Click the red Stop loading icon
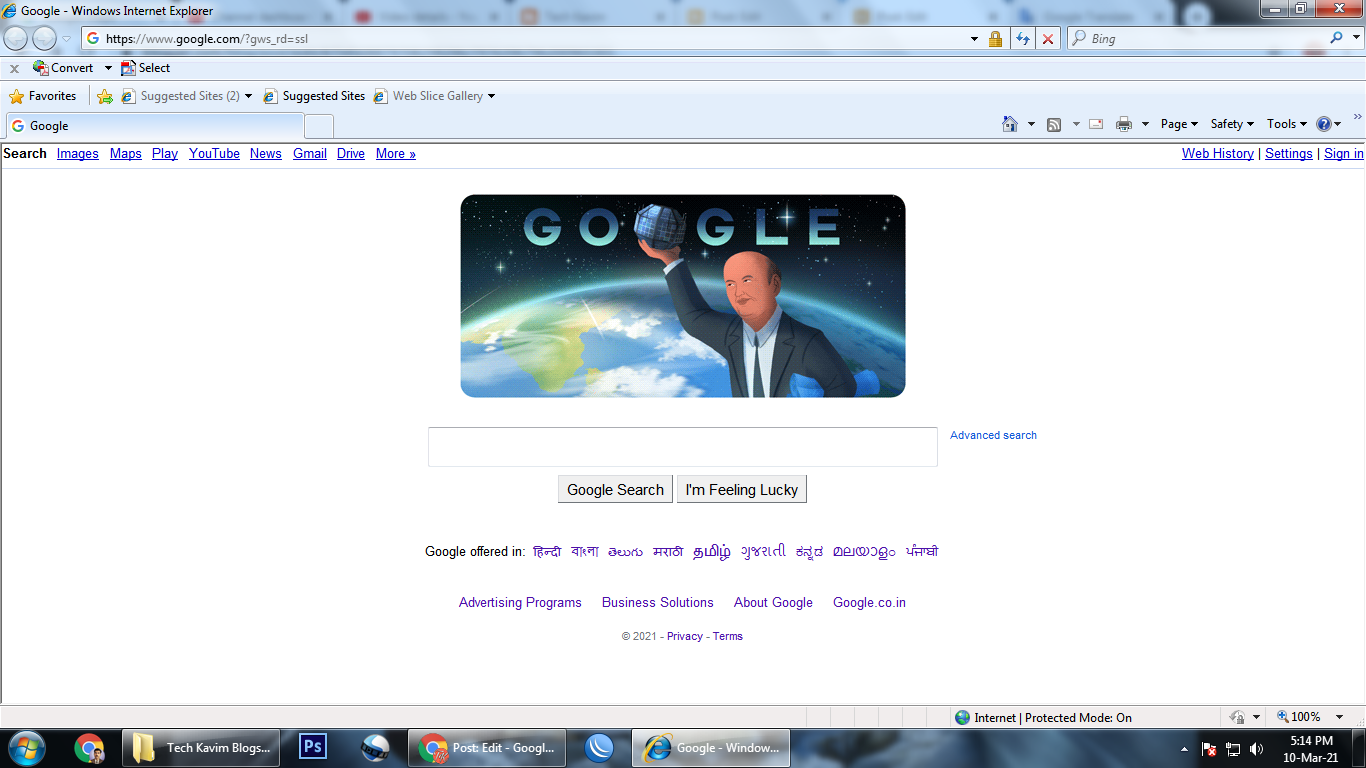Image resolution: width=1366 pixels, height=768 pixels. coord(1047,39)
